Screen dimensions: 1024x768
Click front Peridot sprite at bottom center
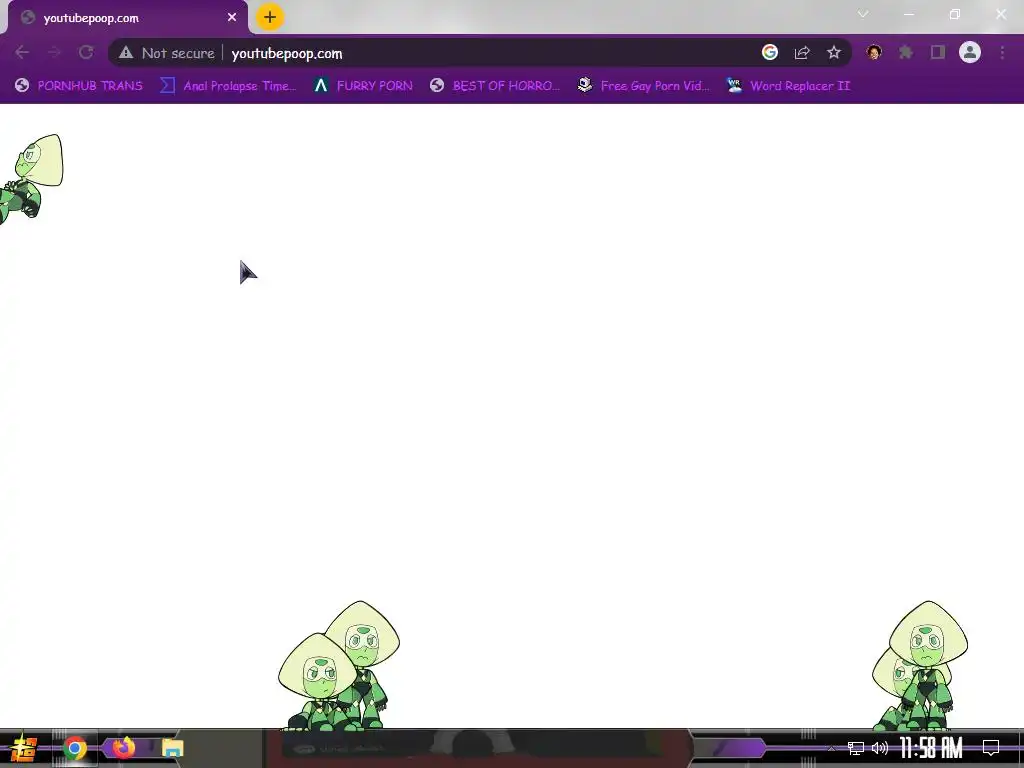pyautogui.click(x=318, y=681)
